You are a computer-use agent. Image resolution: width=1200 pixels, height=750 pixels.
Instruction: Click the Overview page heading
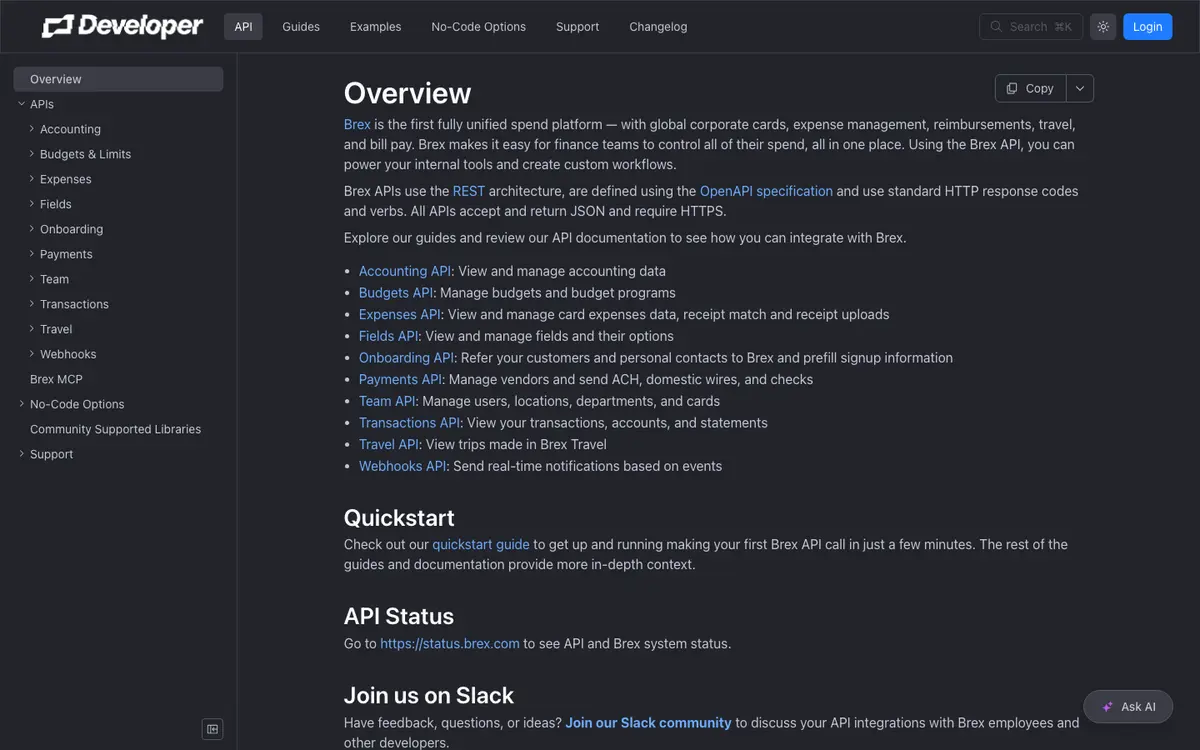point(407,93)
